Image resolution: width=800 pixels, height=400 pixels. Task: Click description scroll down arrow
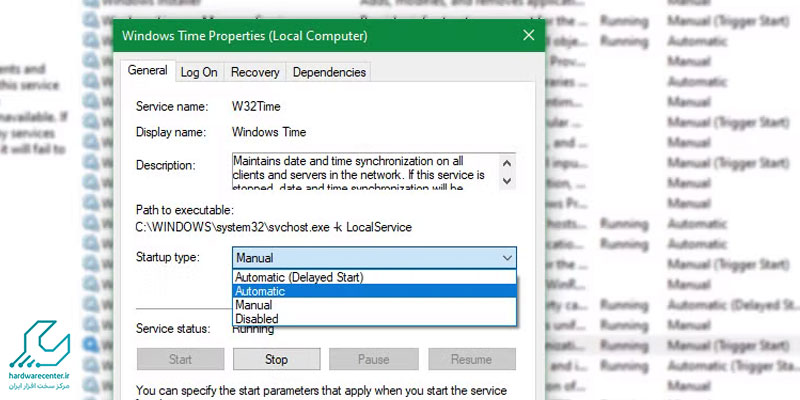pyautogui.click(x=507, y=181)
